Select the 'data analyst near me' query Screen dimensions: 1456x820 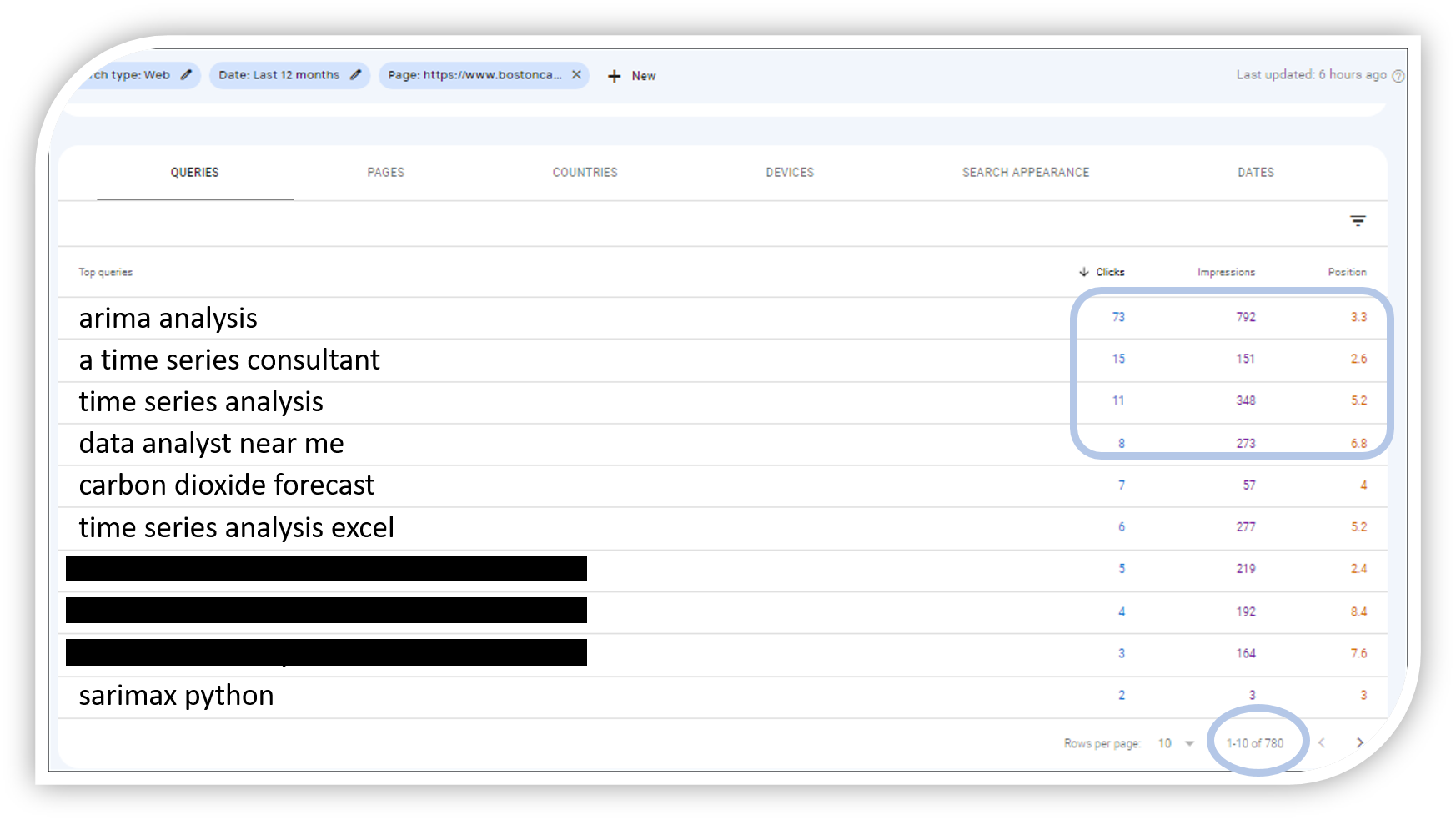(211, 443)
